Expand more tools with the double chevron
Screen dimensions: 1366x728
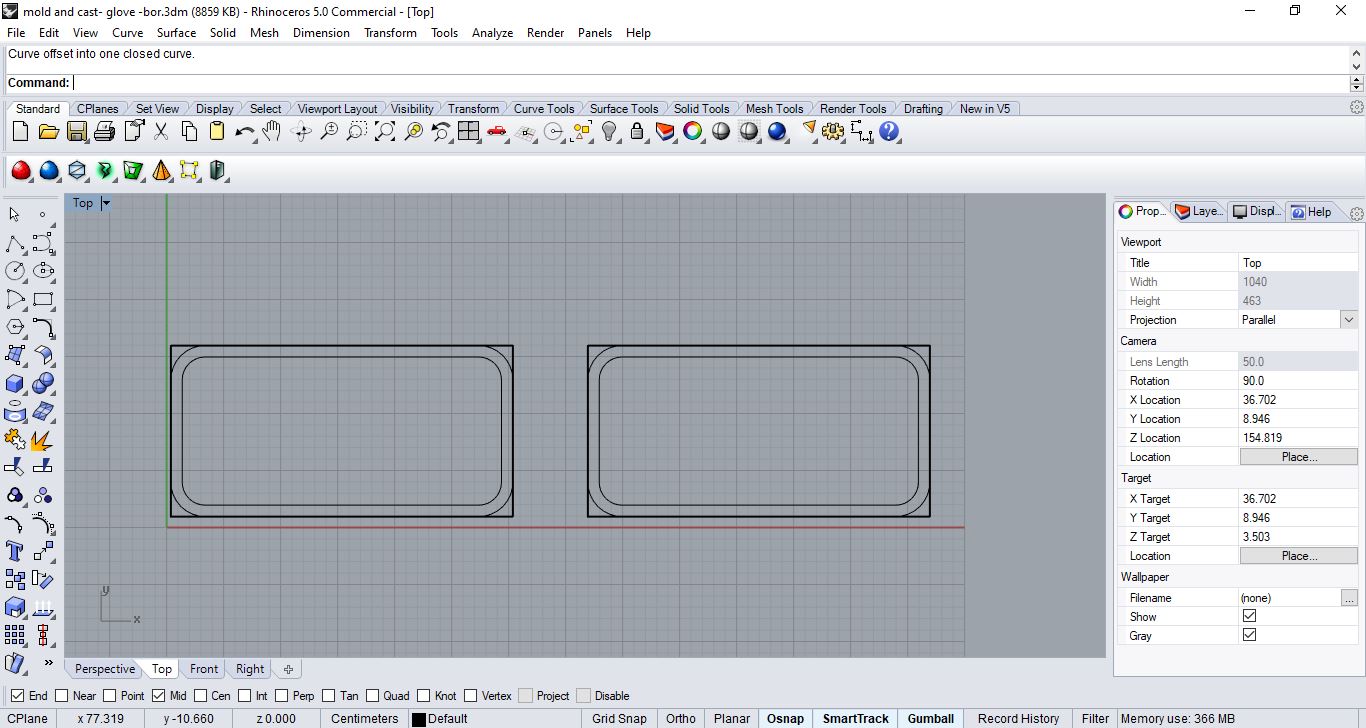point(48,662)
